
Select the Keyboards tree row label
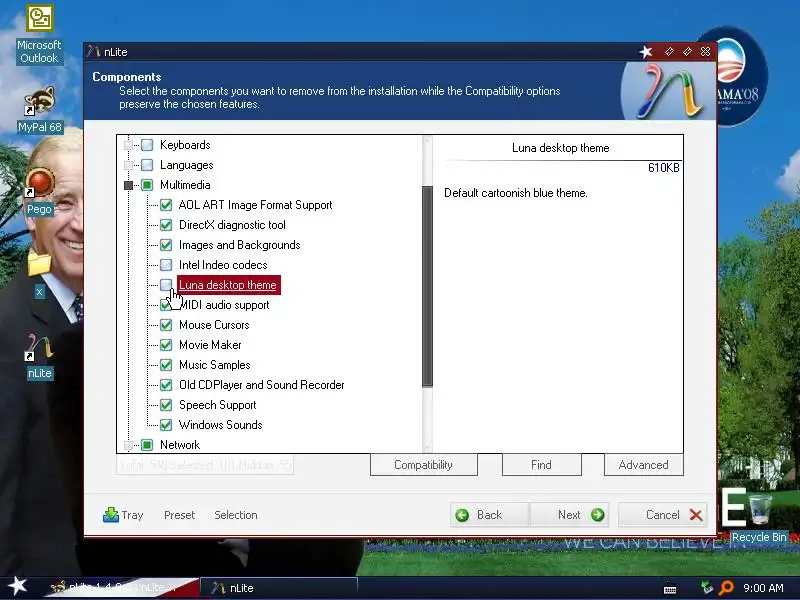click(185, 145)
